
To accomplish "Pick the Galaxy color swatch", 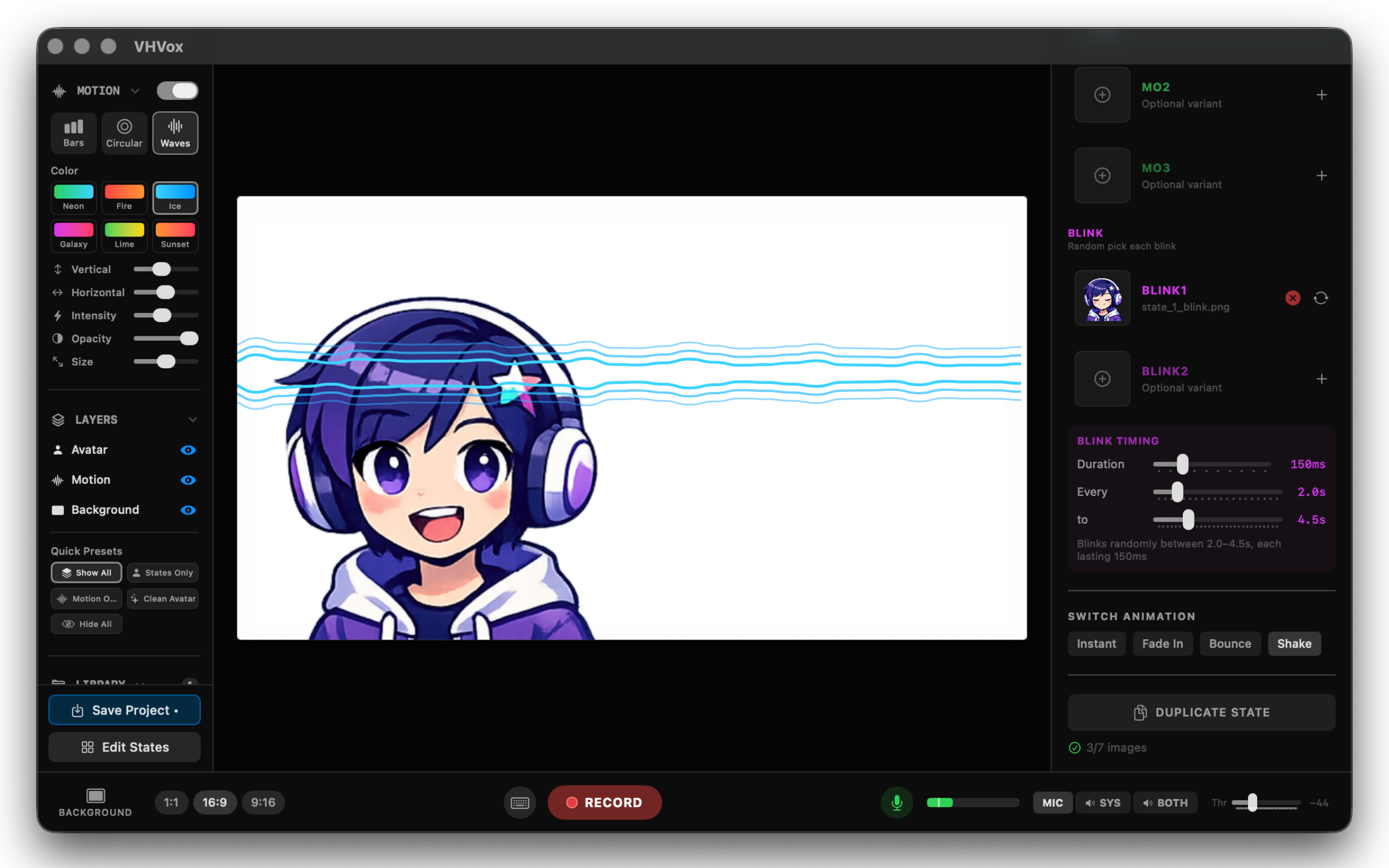I will pos(73,236).
